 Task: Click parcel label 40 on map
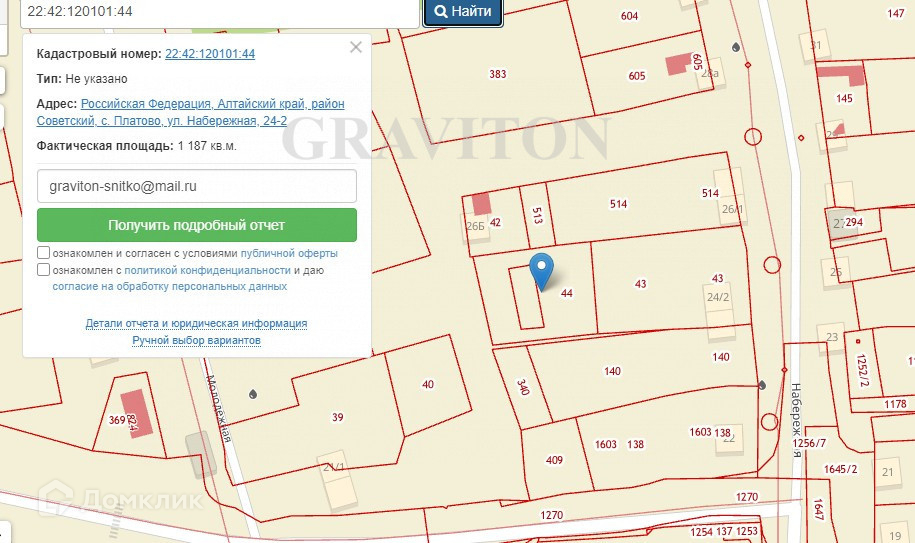428,384
